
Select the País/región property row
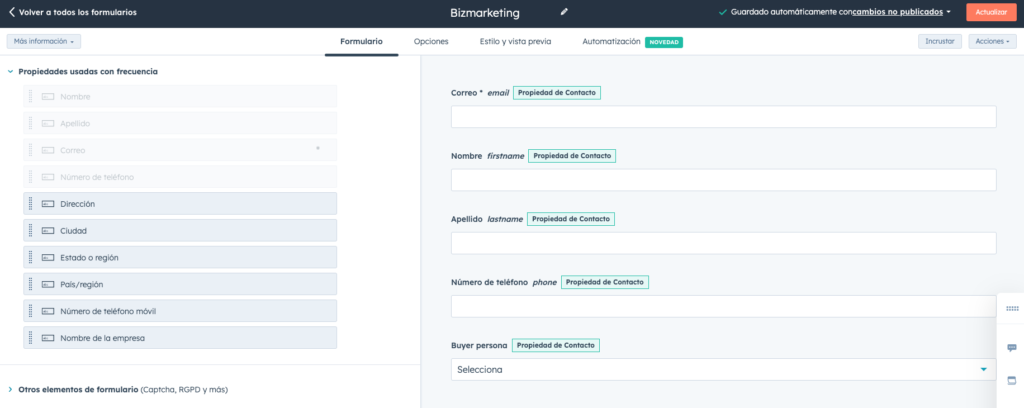(180, 284)
